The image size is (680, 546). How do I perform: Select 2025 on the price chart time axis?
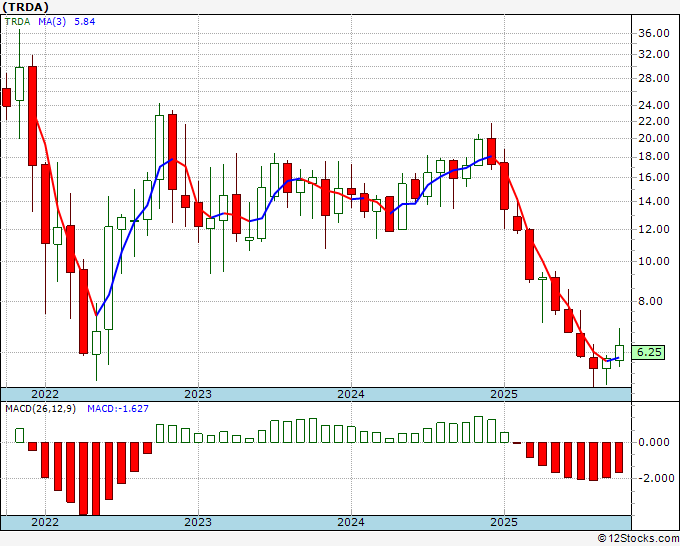(x=504, y=394)
